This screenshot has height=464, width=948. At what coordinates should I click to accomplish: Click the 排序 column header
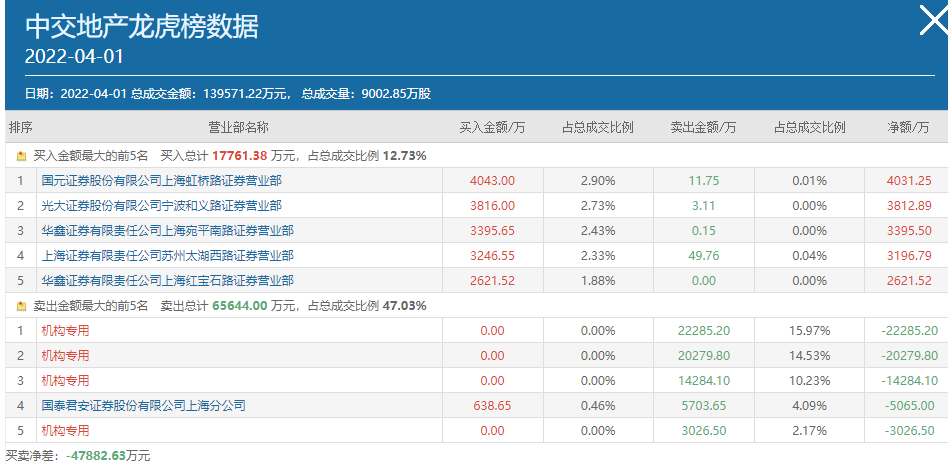pos(21,128)
